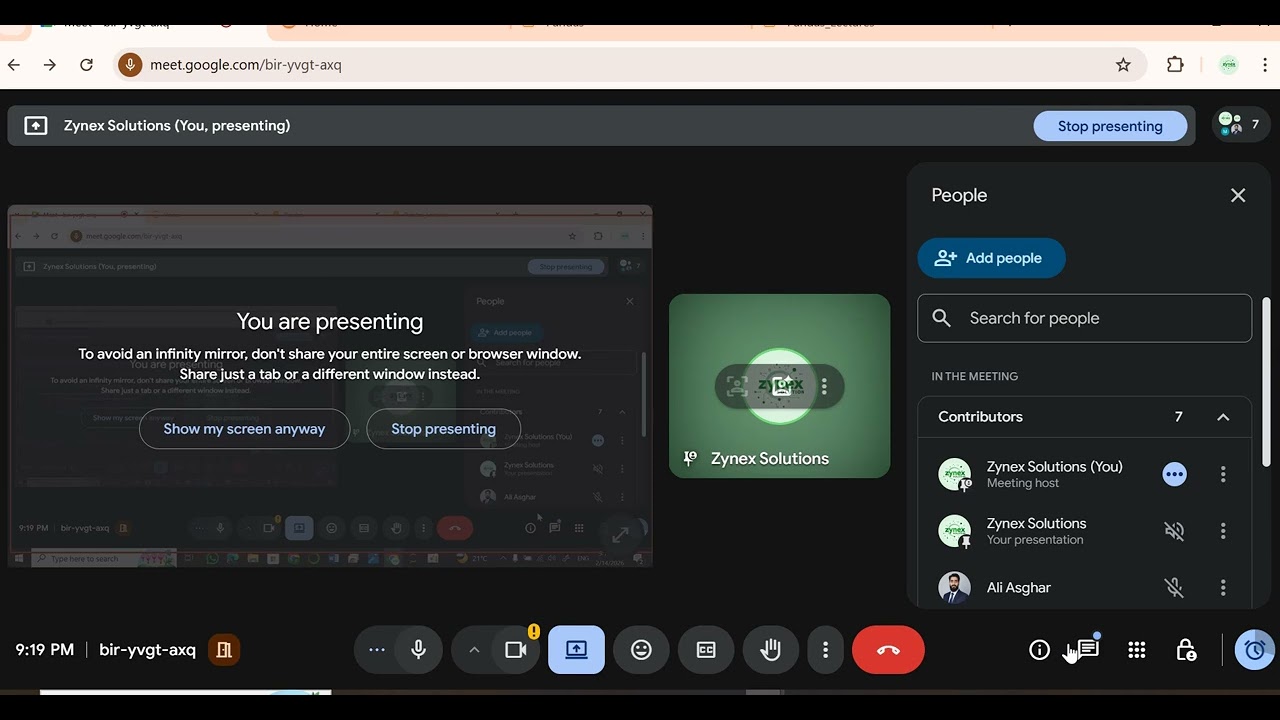Open browser extensions puzzle icon
Image resolution: width=1280 pixels, height=720 pixels.
click(1175, 65)
